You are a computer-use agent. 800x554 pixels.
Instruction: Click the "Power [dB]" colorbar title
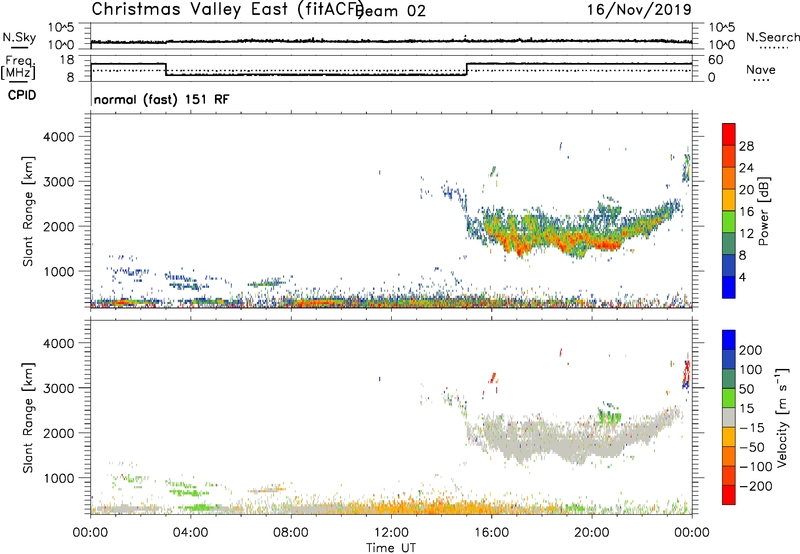[763, 211]
